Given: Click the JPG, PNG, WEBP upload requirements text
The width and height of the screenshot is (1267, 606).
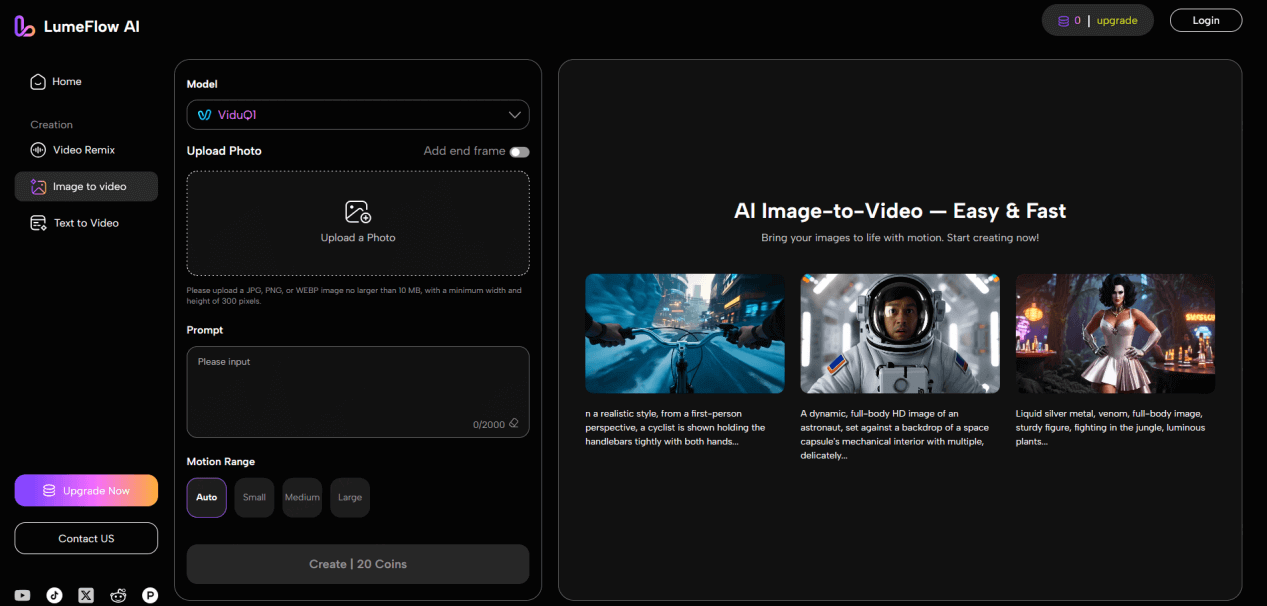Looking at the screenshot, I should pyautogui.click(x=354, y=295).
